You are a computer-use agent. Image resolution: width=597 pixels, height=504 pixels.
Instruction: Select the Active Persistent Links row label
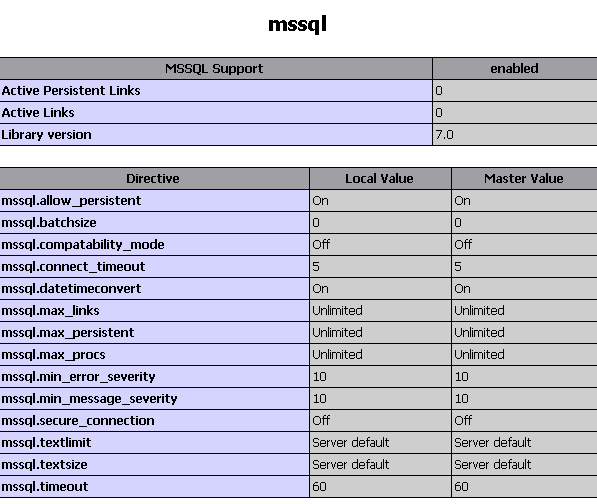coord(71,91)
